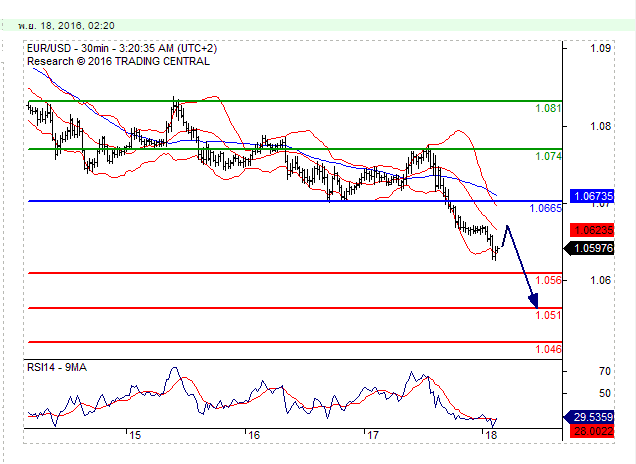Click the 1.08 price axis label
Viewport: 636px width, 464px height.
600,127
